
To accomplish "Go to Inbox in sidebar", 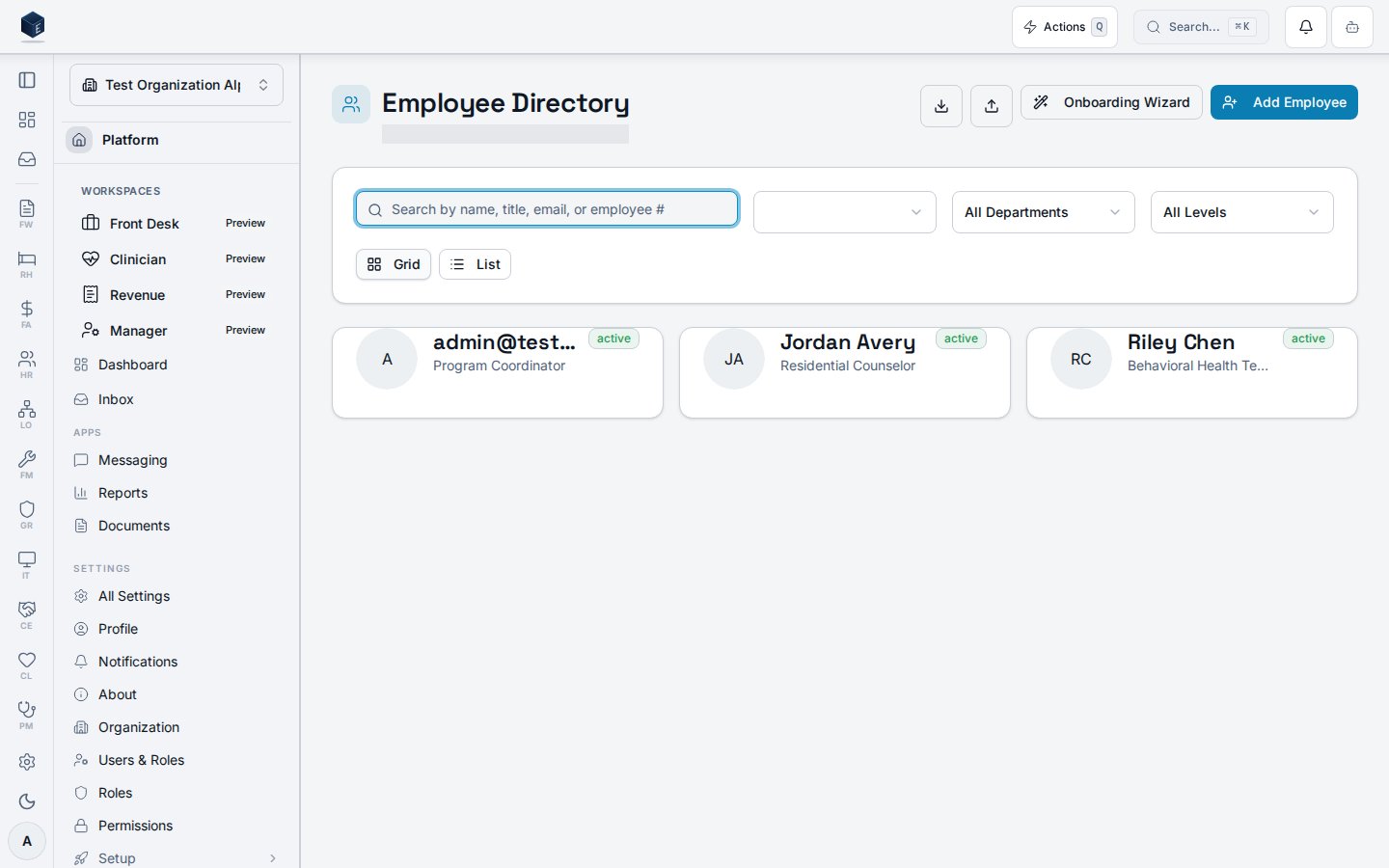I will 177,399.
